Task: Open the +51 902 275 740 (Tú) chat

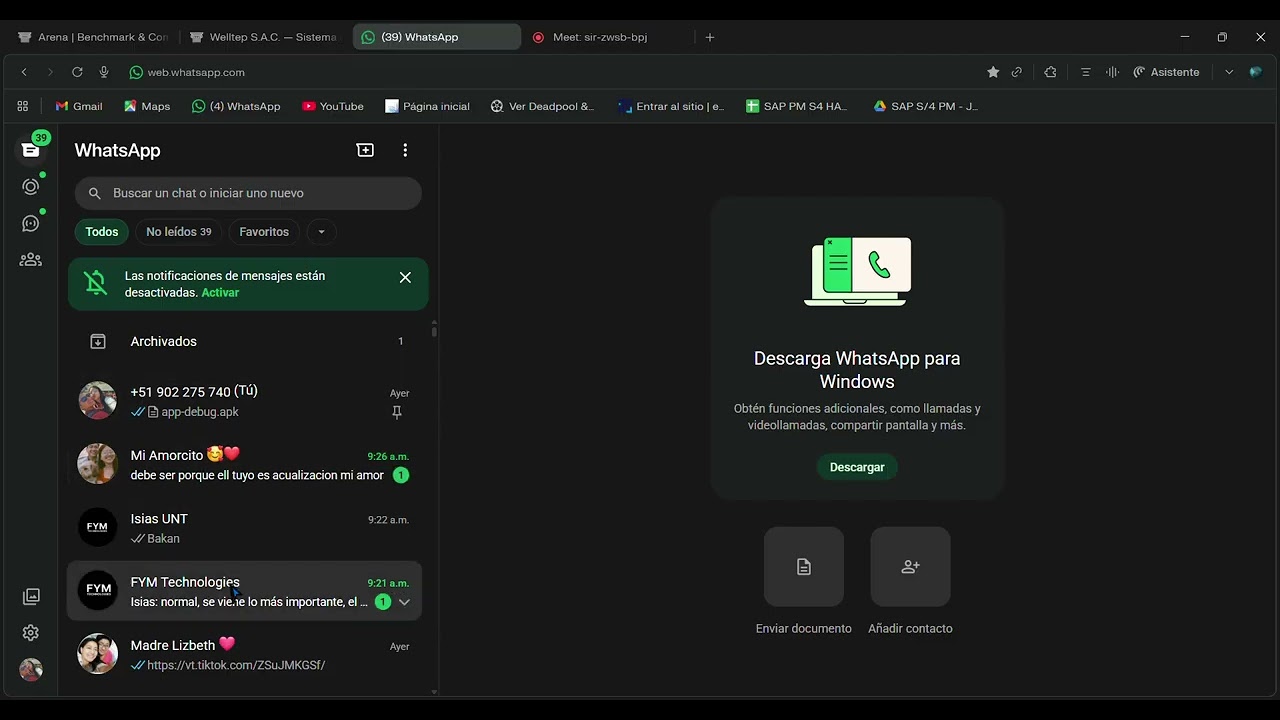Action: pyautogui.click(x=245, y=401)
